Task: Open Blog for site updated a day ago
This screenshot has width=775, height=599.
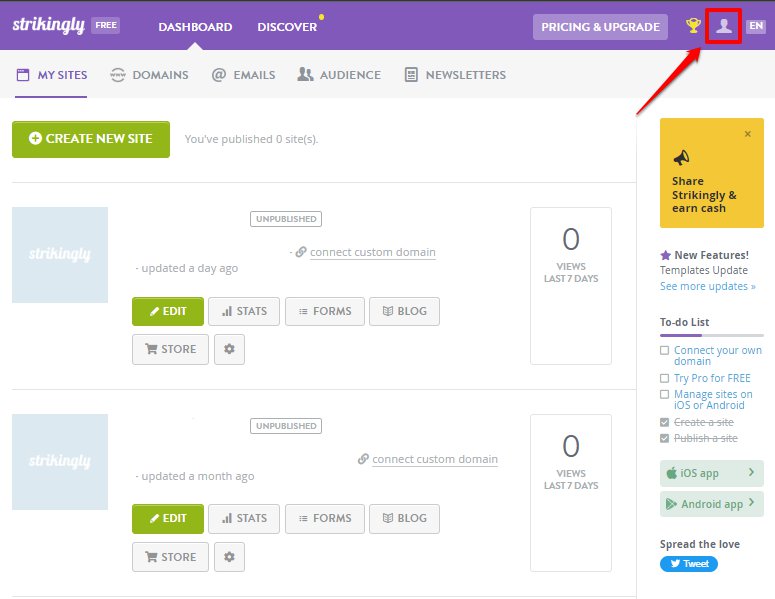Action: click(404, 311)
